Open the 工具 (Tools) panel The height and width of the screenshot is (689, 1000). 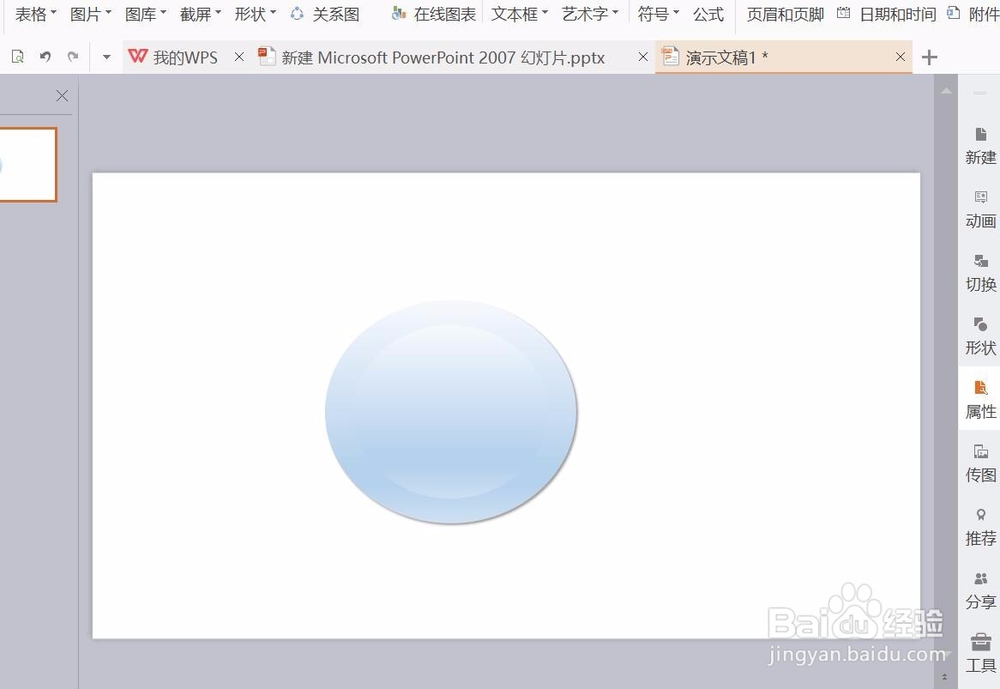(980, 652)
